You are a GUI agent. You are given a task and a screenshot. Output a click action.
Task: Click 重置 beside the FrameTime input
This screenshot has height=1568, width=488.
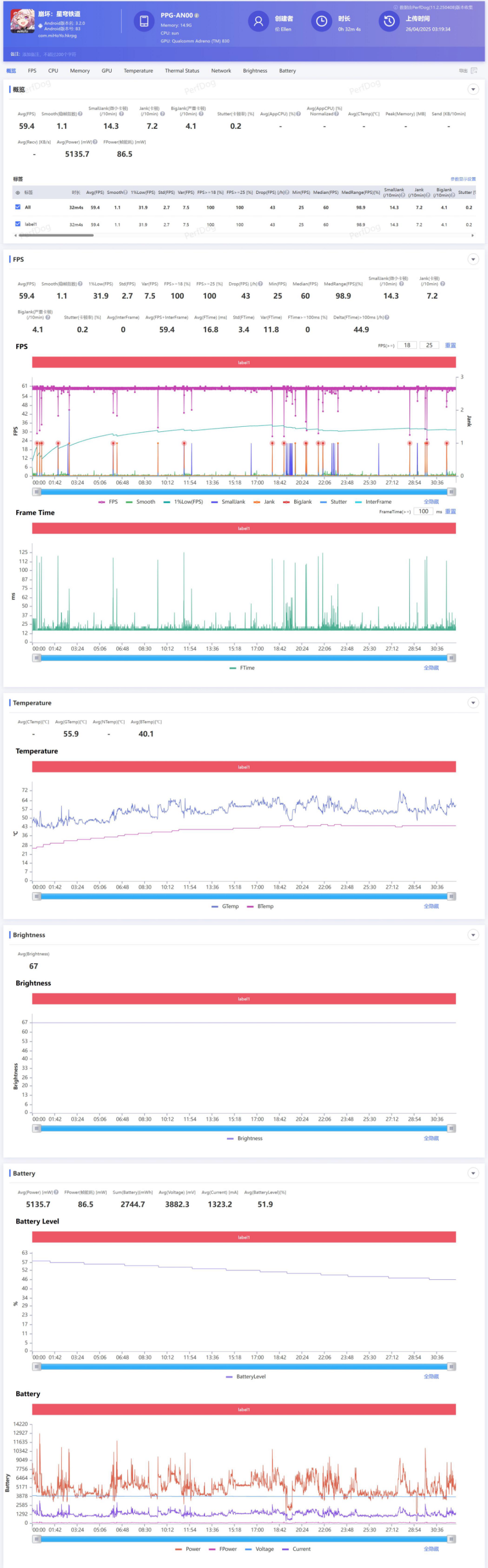[x=450, y=512]
